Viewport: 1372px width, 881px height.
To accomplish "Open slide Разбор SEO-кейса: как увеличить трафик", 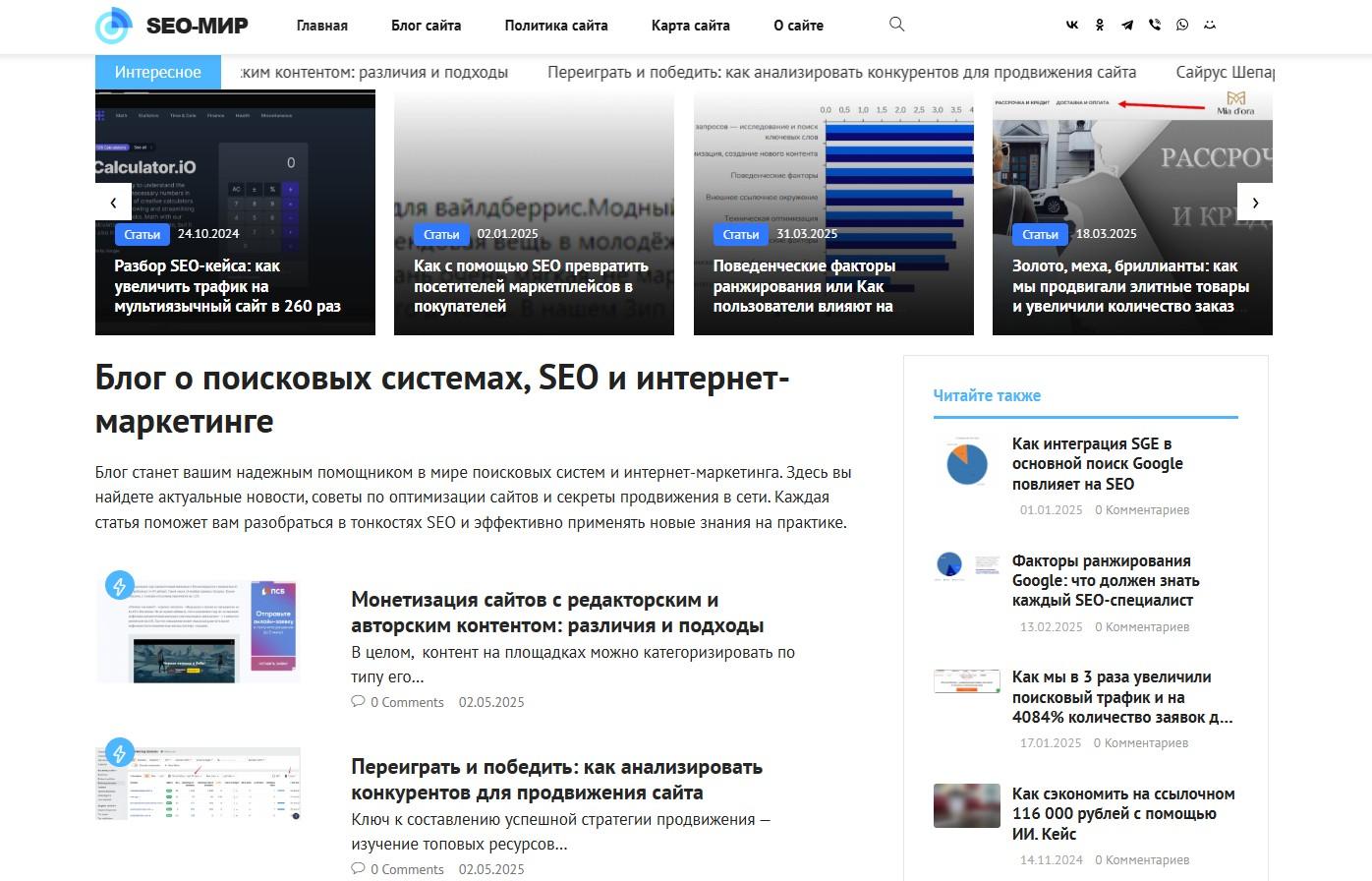I will coord(228,286).
